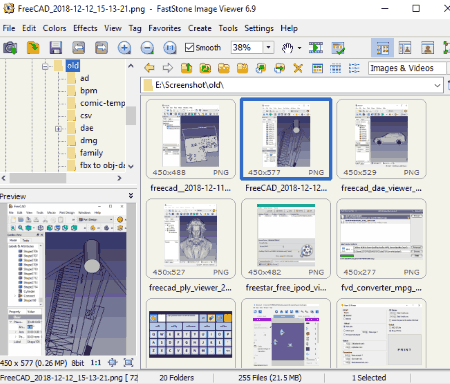Toggle the Smooth checkbox

189,48
